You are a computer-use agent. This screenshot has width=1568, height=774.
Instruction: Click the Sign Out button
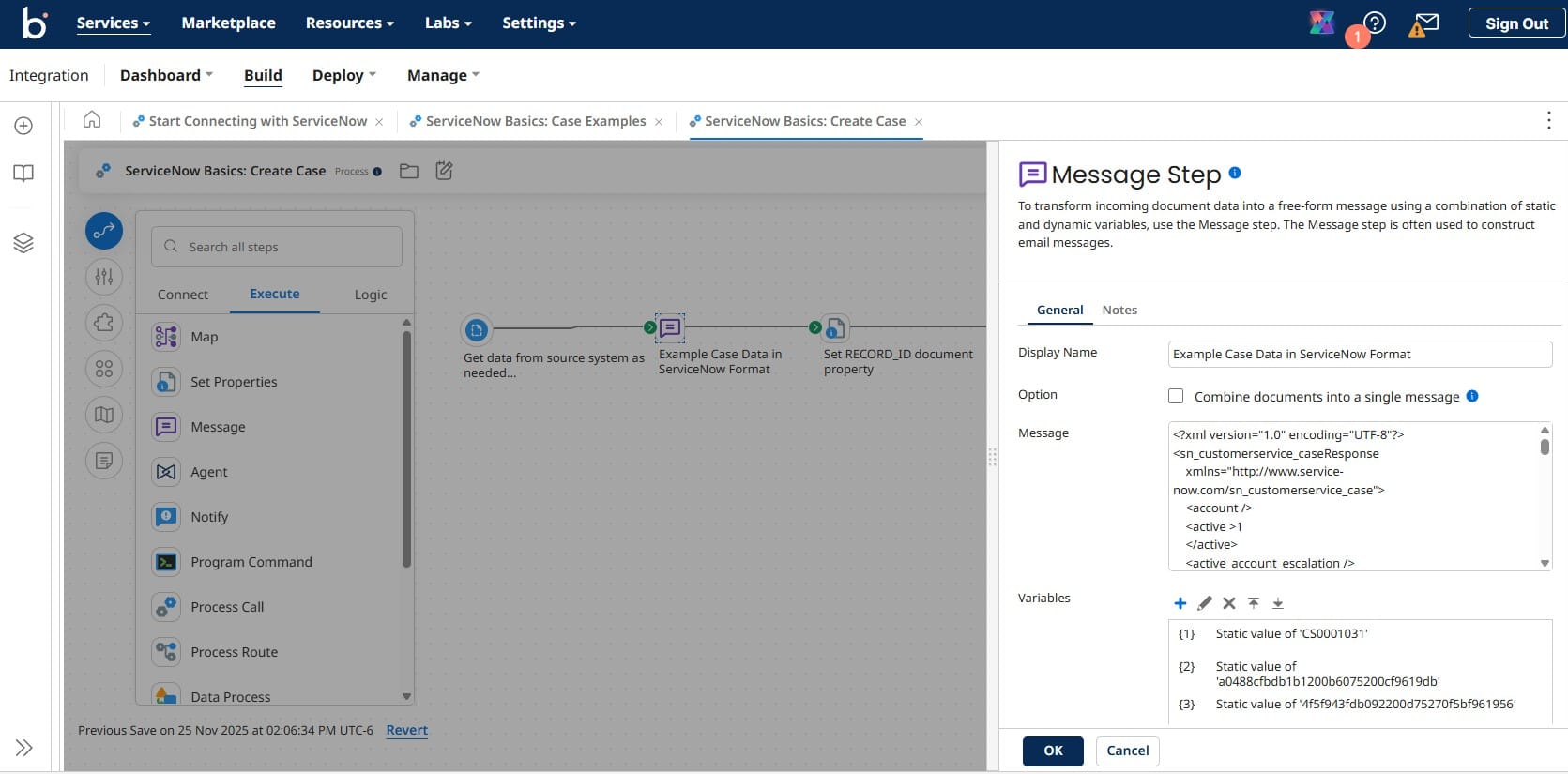point(1516,23)
